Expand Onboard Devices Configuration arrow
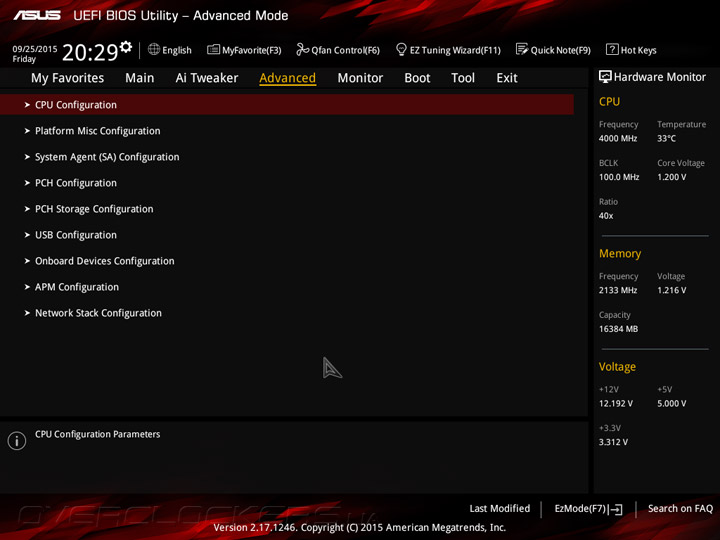This screenshot has width=720, height=540. tap(27, 261)
